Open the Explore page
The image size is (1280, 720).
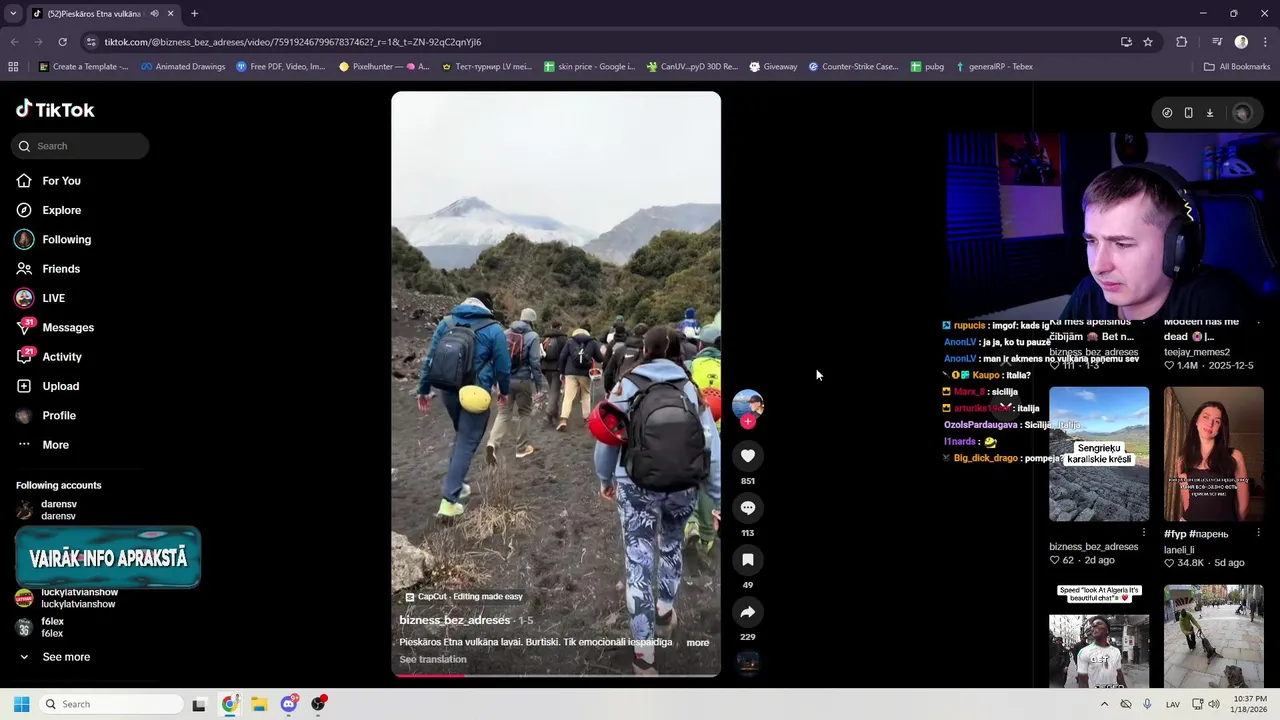pos(61,210)
